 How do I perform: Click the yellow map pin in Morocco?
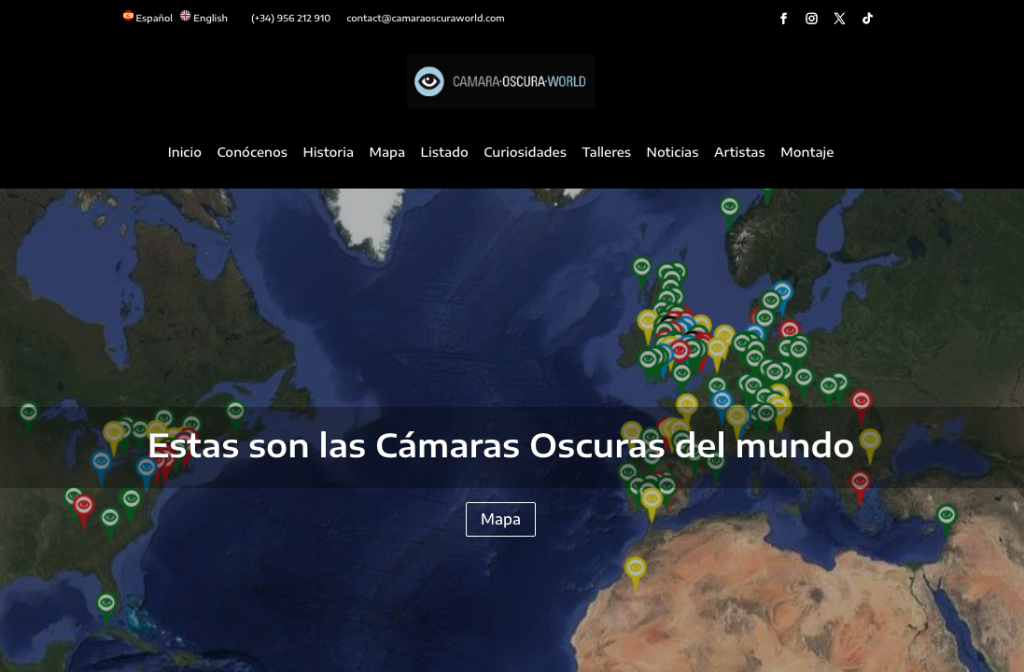click(635, 569)
